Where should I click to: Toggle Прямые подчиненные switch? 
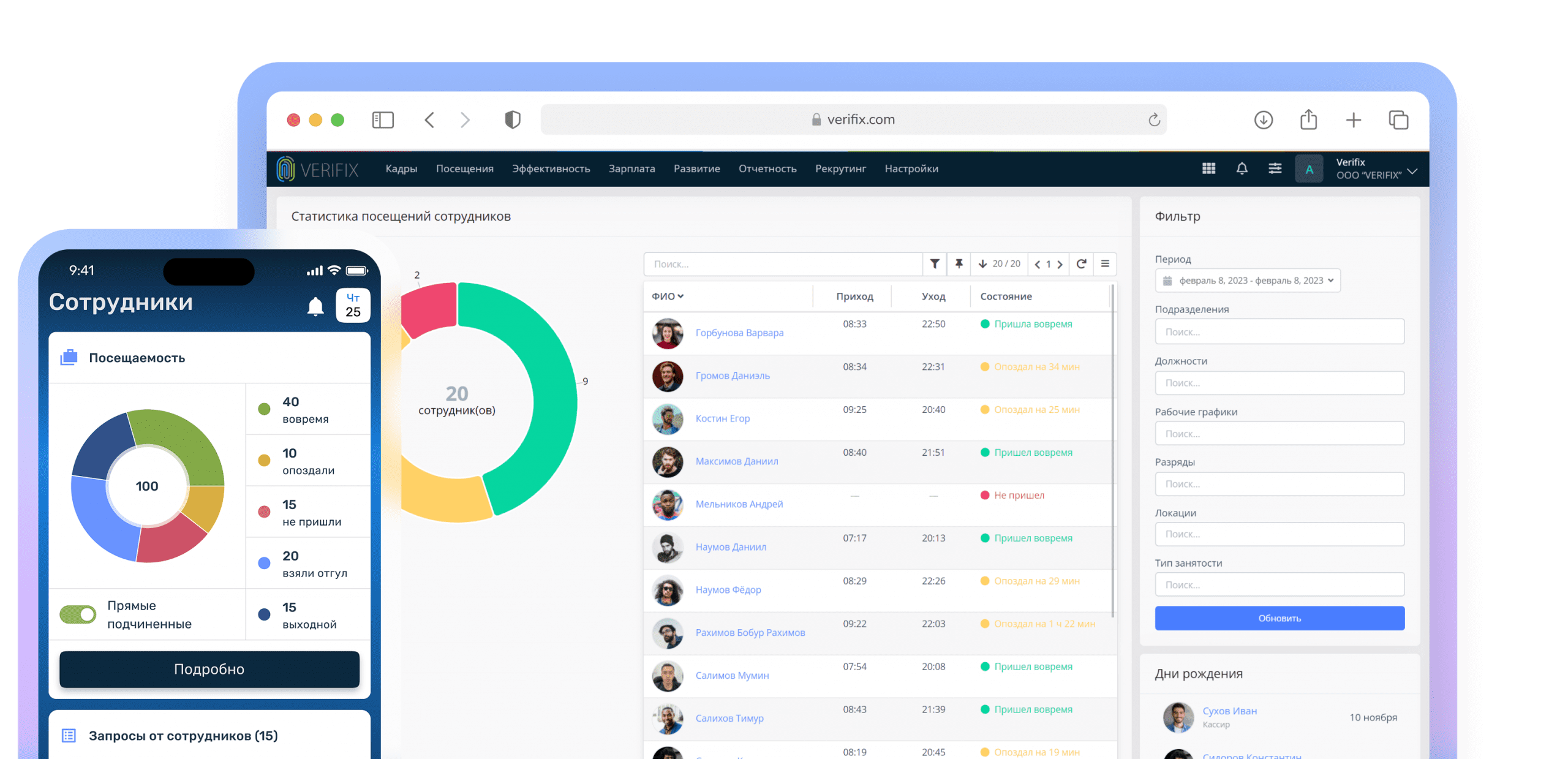click(x=78, y=614)
